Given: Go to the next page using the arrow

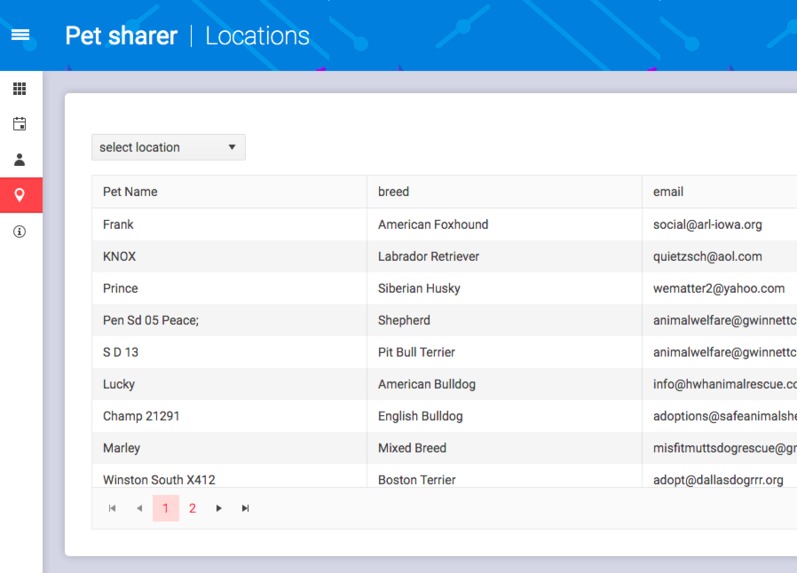Looking at the screenshot, I should [x=219, y=508].
